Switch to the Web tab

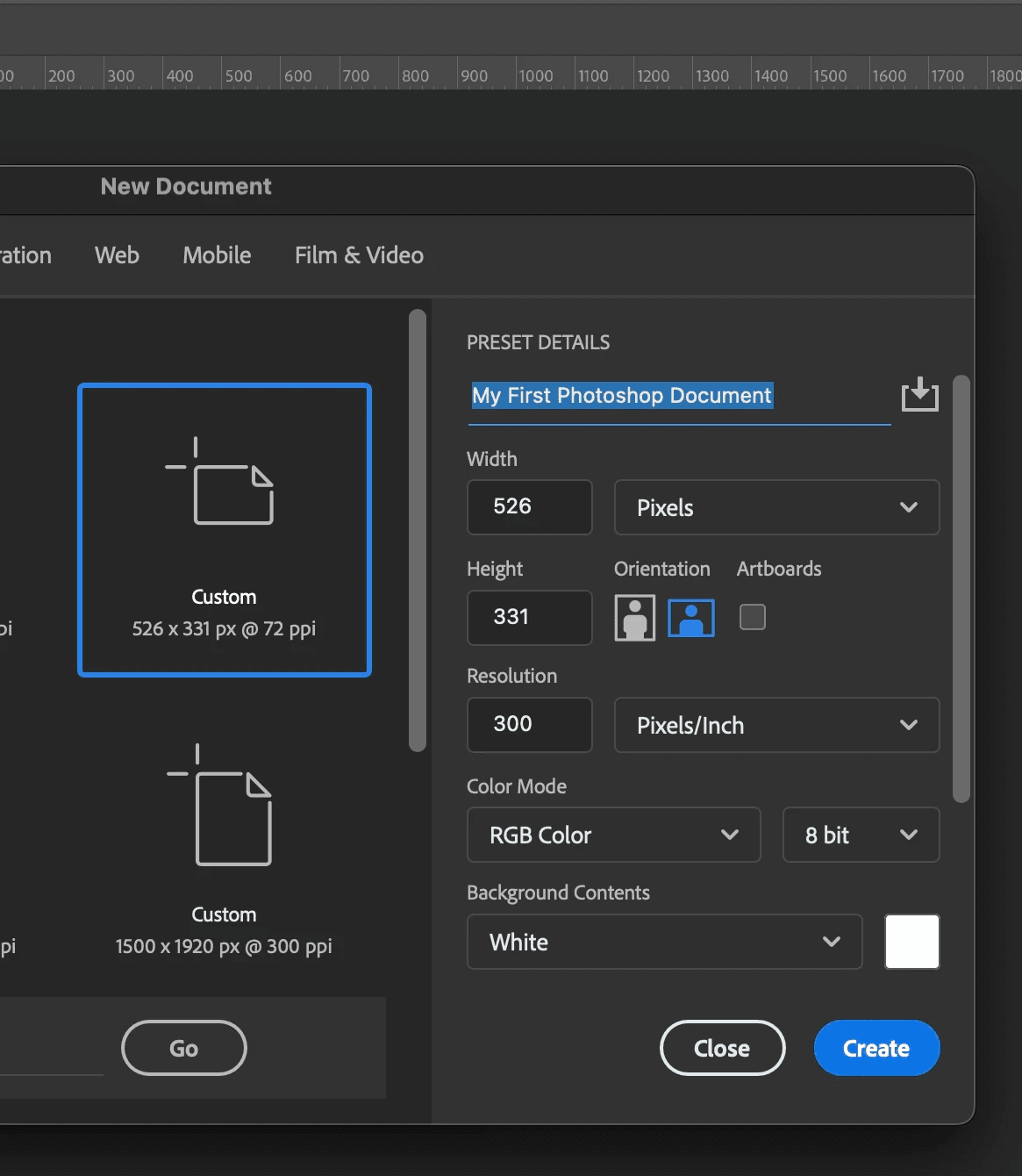tap(117, 255)
